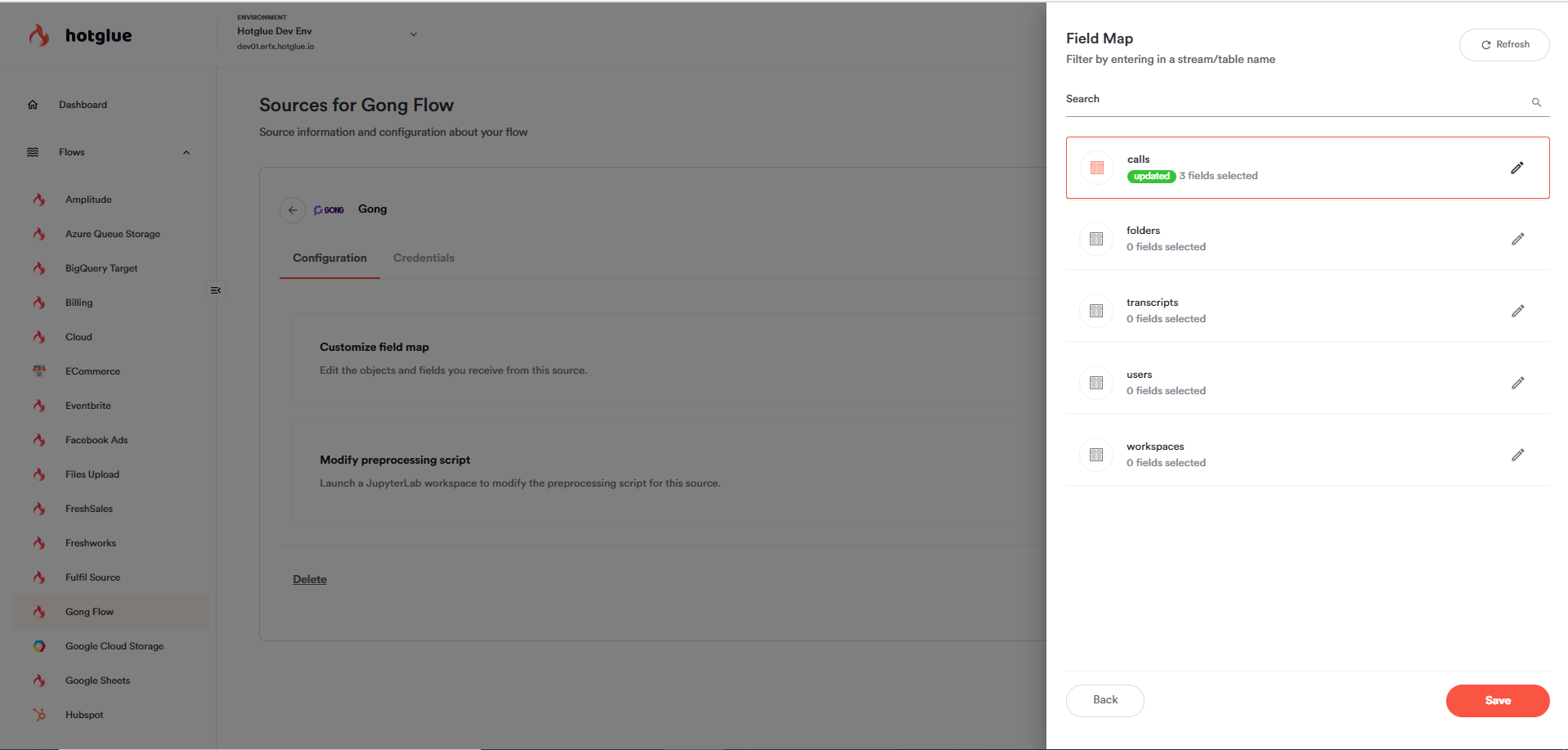Open Google Sheets flow

point(97,680)
